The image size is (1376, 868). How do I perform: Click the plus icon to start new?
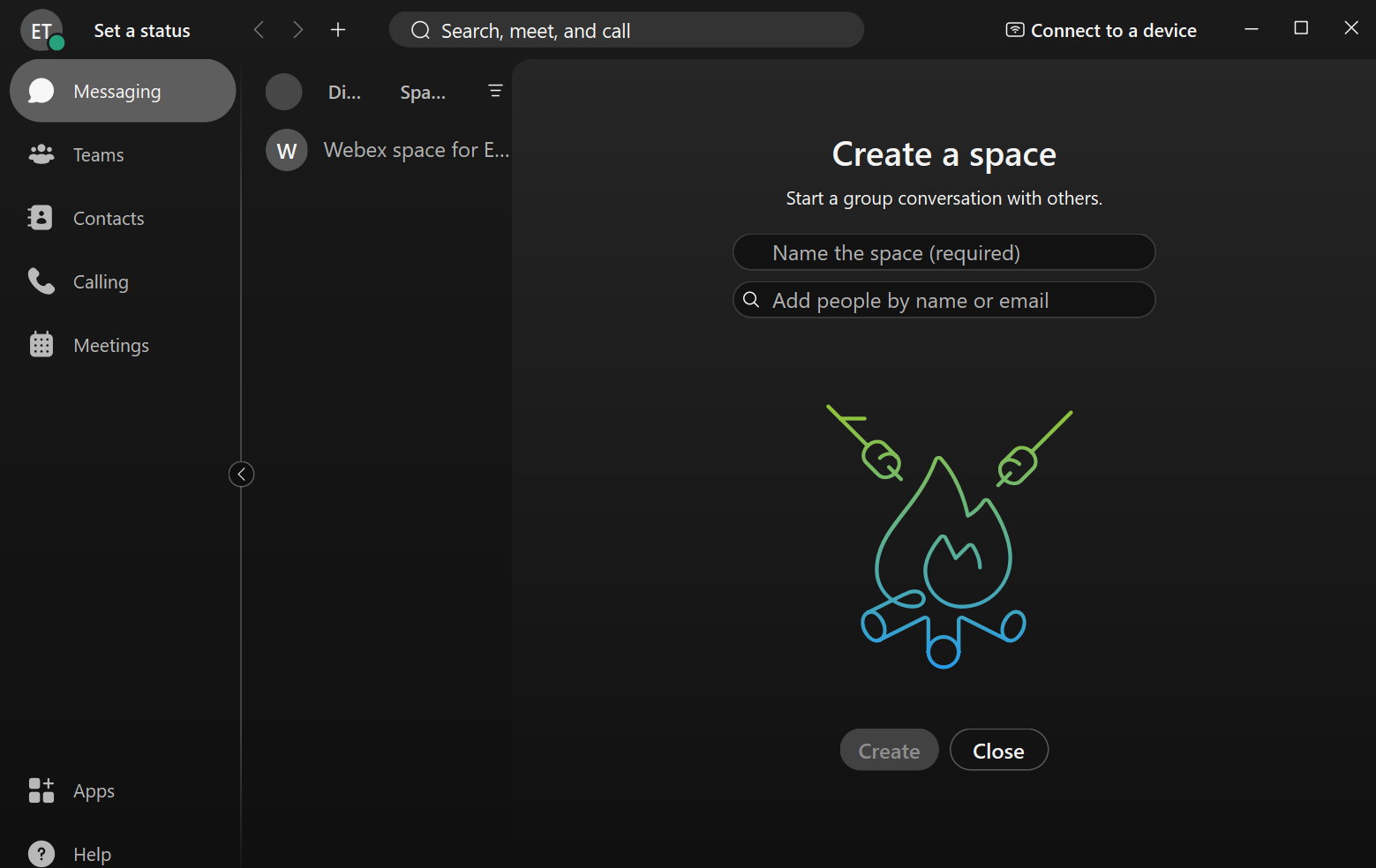[x=338, y=30]
